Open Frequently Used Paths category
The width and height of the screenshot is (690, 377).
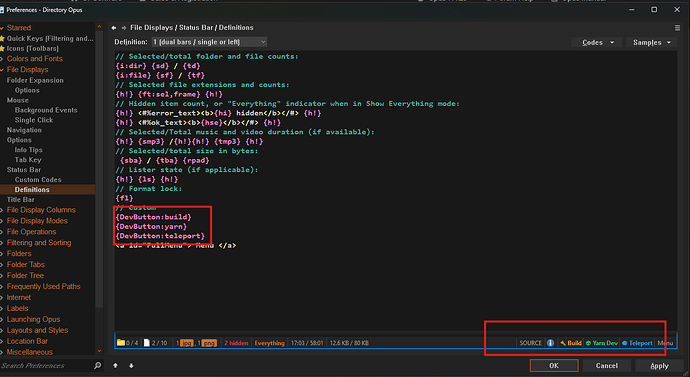[x=44, y=286]
